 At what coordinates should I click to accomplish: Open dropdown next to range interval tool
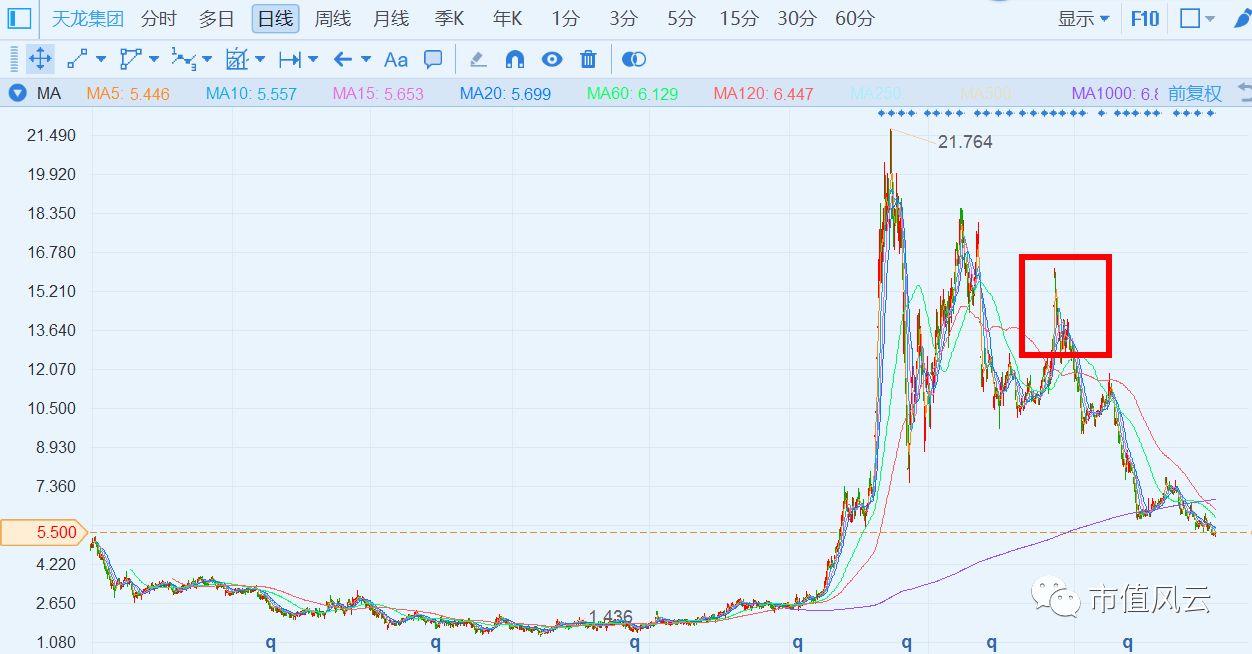click(x=313, y=60)
